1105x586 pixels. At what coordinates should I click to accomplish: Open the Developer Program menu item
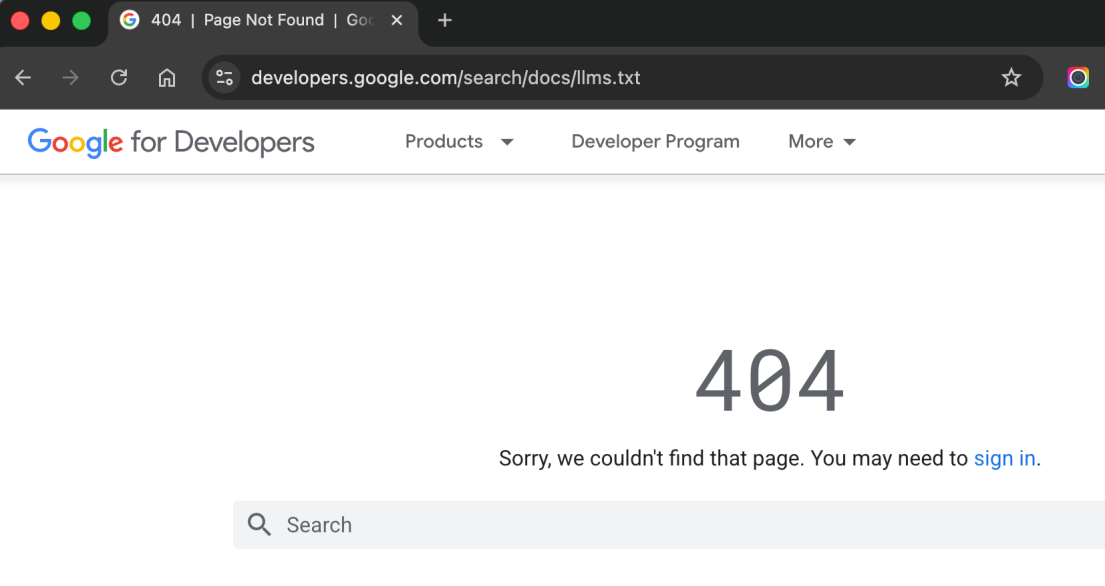655,142
